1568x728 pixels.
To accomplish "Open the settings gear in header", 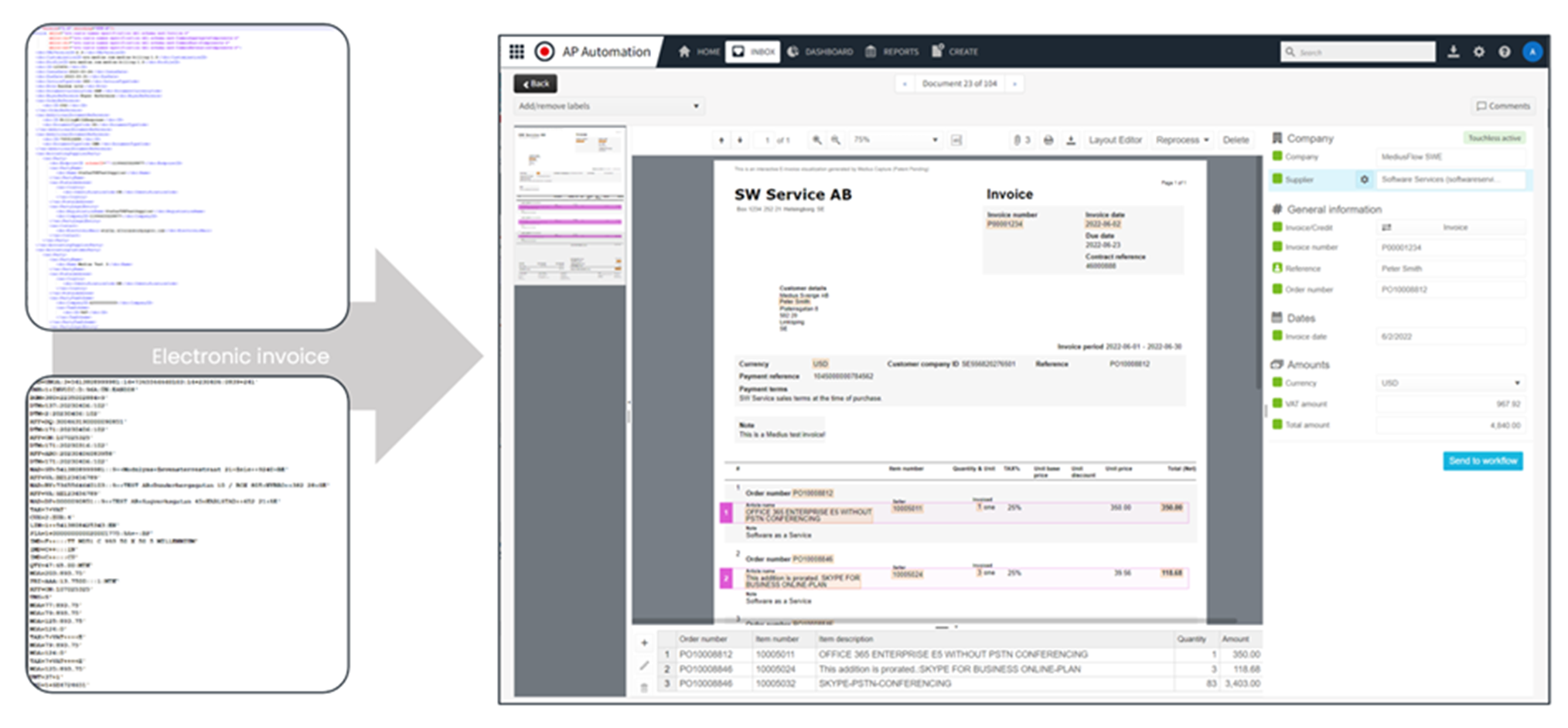I will (x=1479, y=52).
